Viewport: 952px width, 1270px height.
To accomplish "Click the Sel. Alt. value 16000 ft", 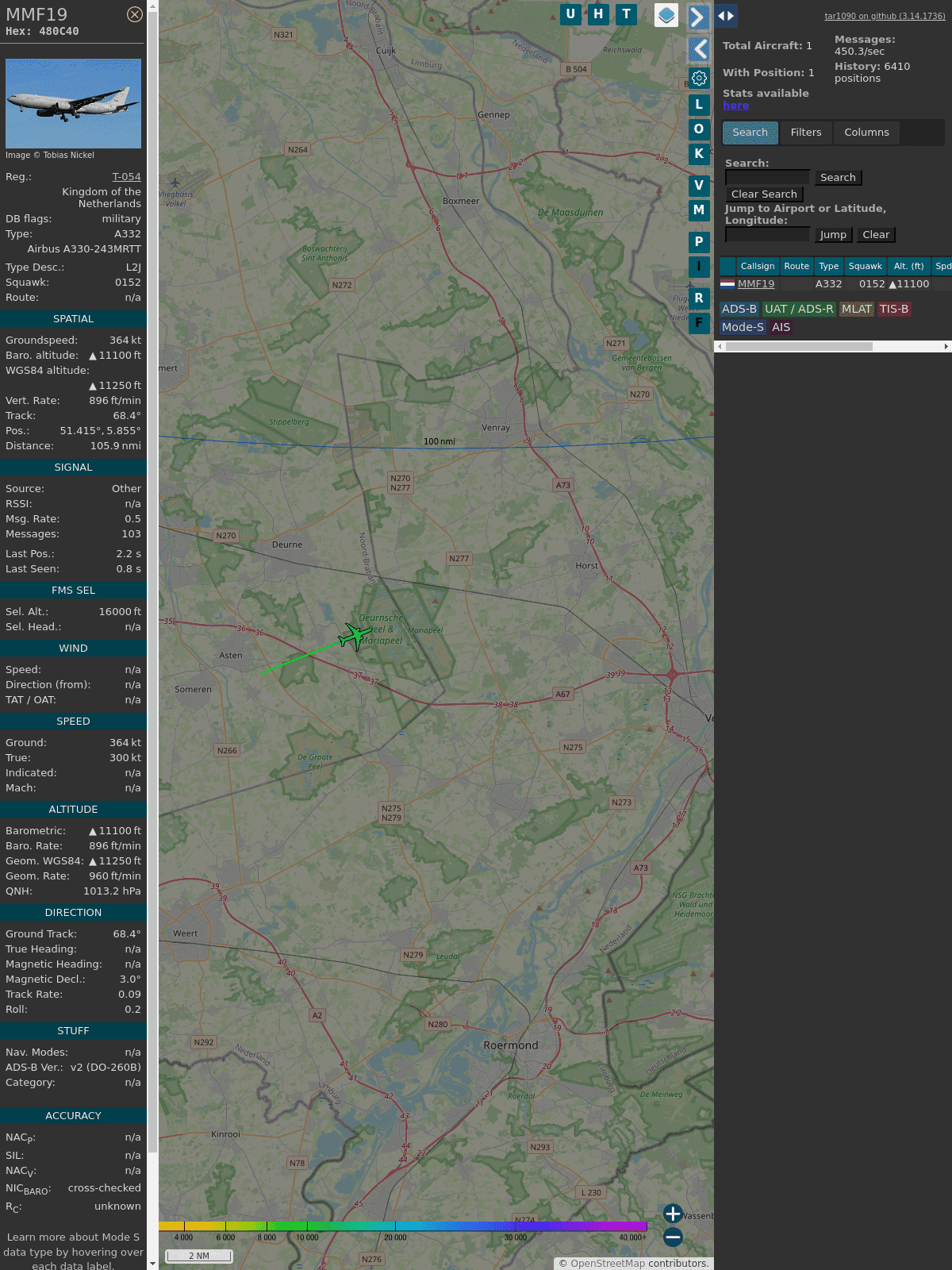I will [x=120, y=612].
